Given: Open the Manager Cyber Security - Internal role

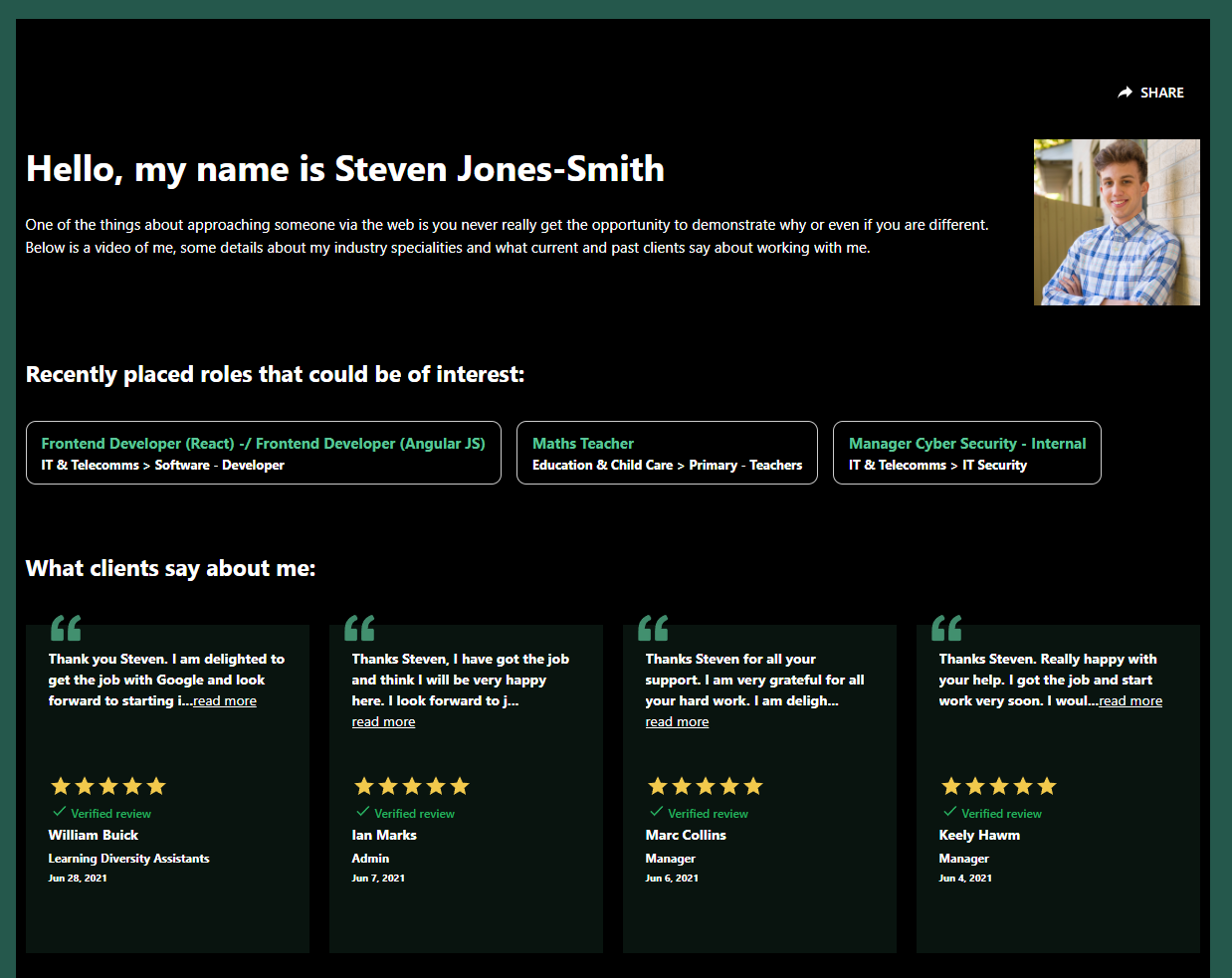Looking at the screenshot, I should [x=967, y=453].
